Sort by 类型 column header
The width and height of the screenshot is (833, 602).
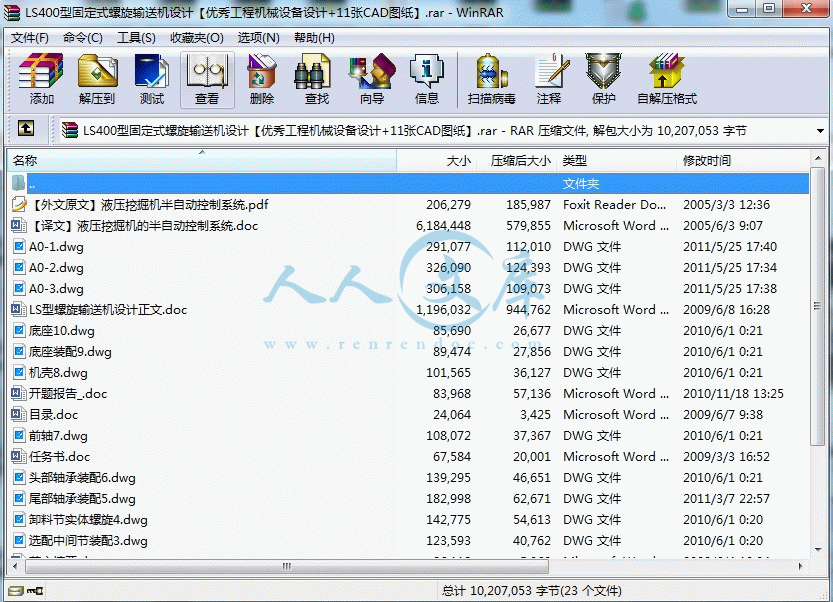click(x=617, y=160)
